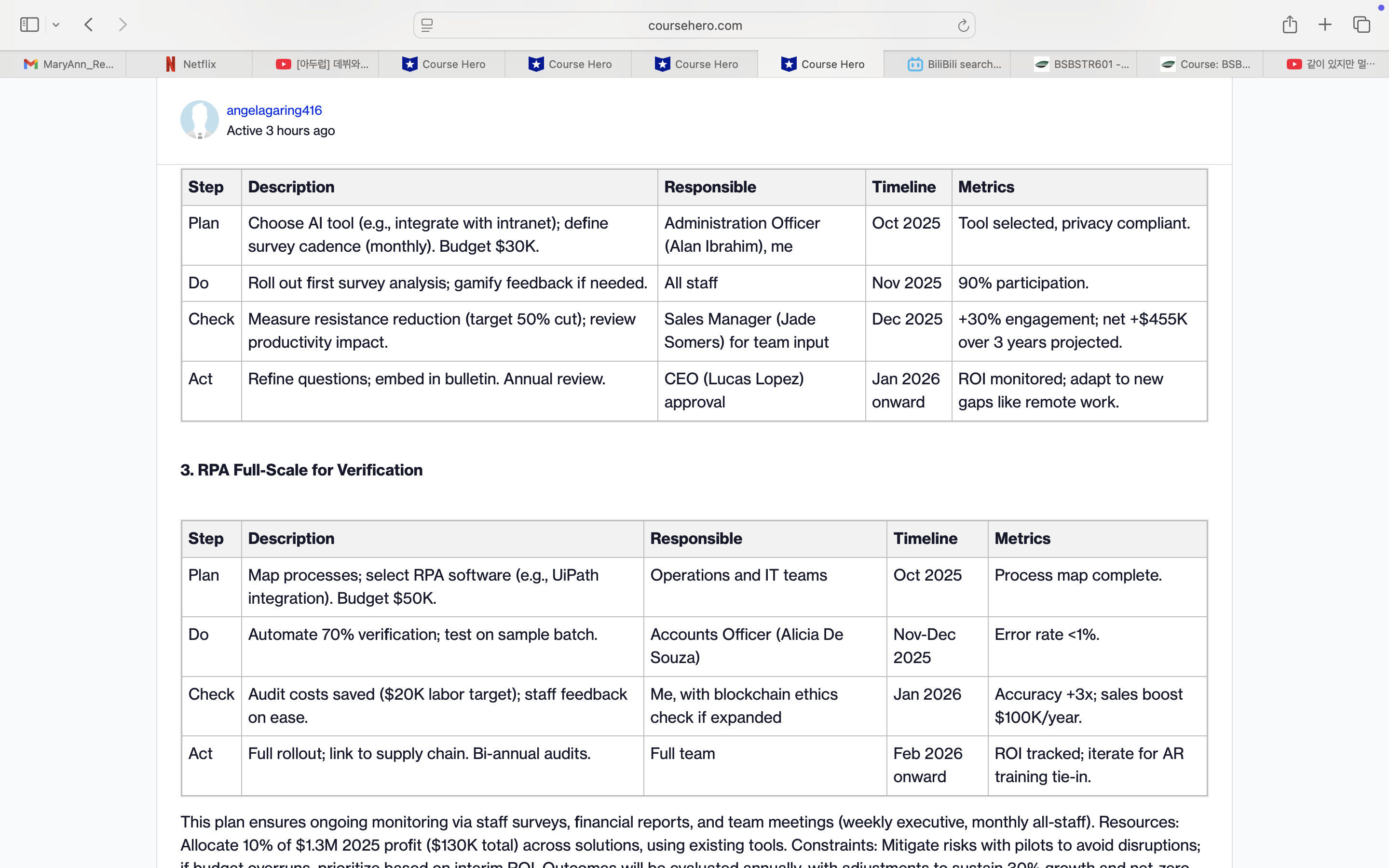Go back with the back arrow
The image size is (1389, 868).
(x=89, y=25)
